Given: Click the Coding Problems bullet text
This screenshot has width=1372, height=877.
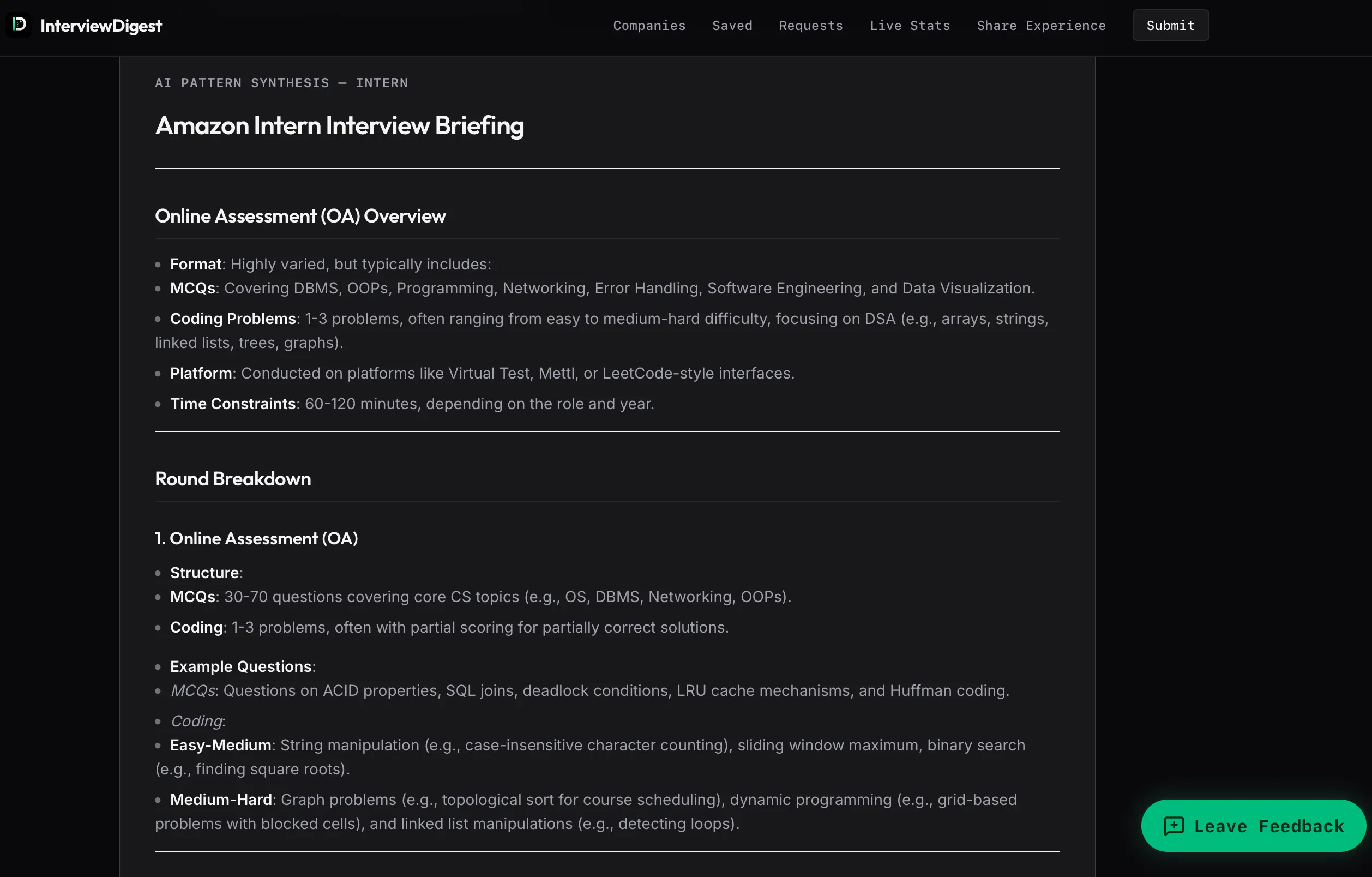Looking at the screenshot, I should click(601, 331).
